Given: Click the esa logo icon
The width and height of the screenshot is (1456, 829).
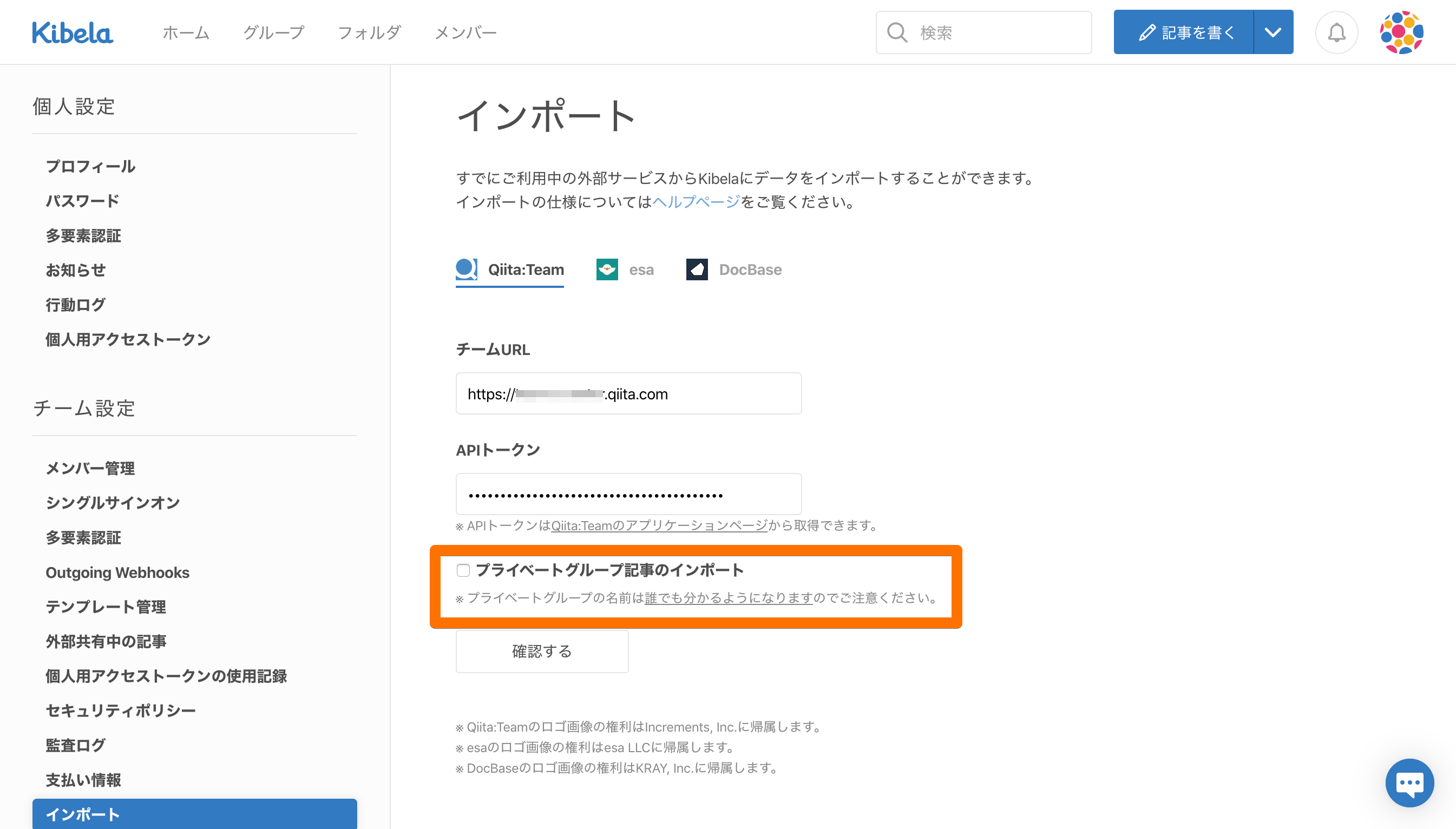Looking at the screenshot, I should (x=606, y=269).
